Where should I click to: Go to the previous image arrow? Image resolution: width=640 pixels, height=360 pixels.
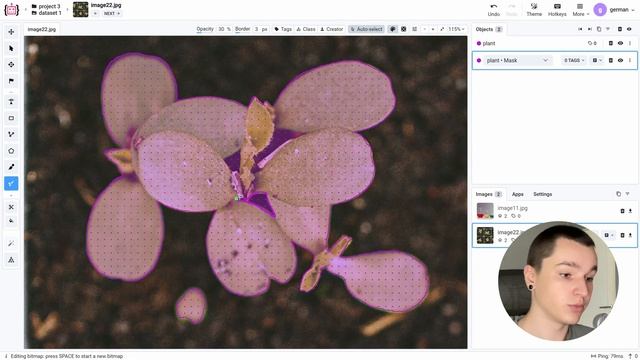pos(95,13)
